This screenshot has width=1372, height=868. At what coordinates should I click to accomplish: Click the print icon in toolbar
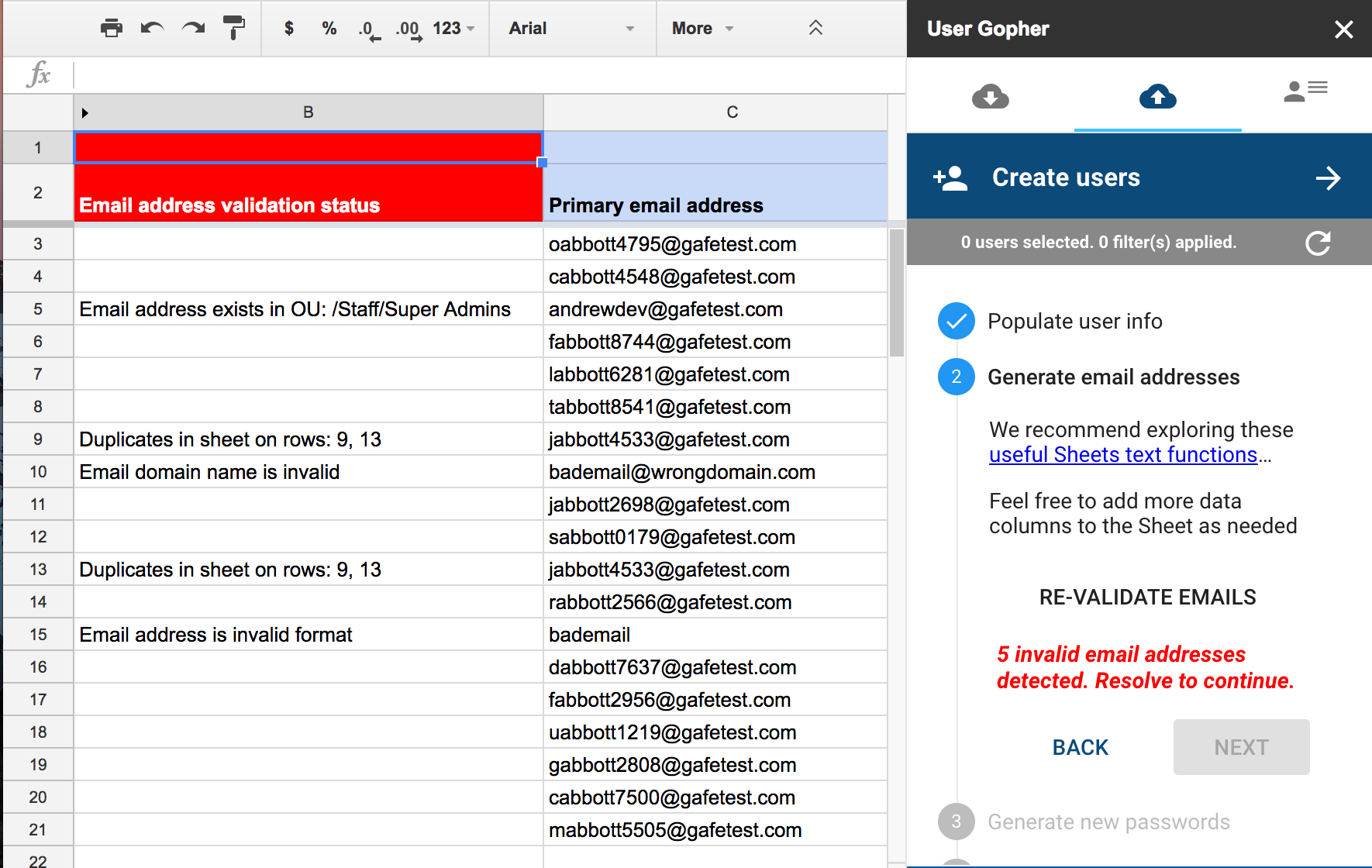(112, 29)
